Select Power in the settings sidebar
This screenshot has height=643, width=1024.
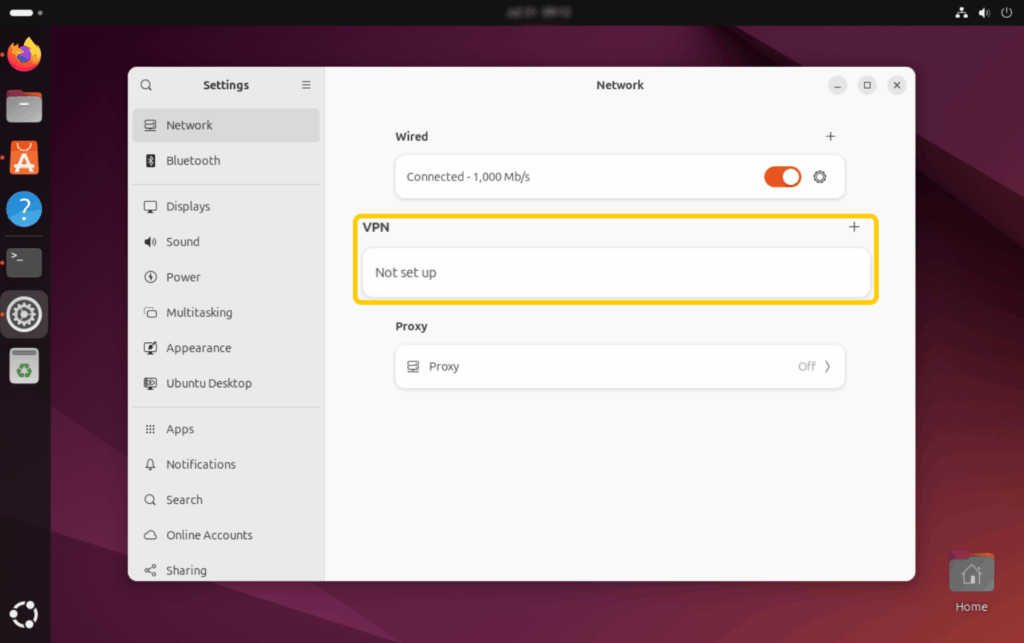183,277
